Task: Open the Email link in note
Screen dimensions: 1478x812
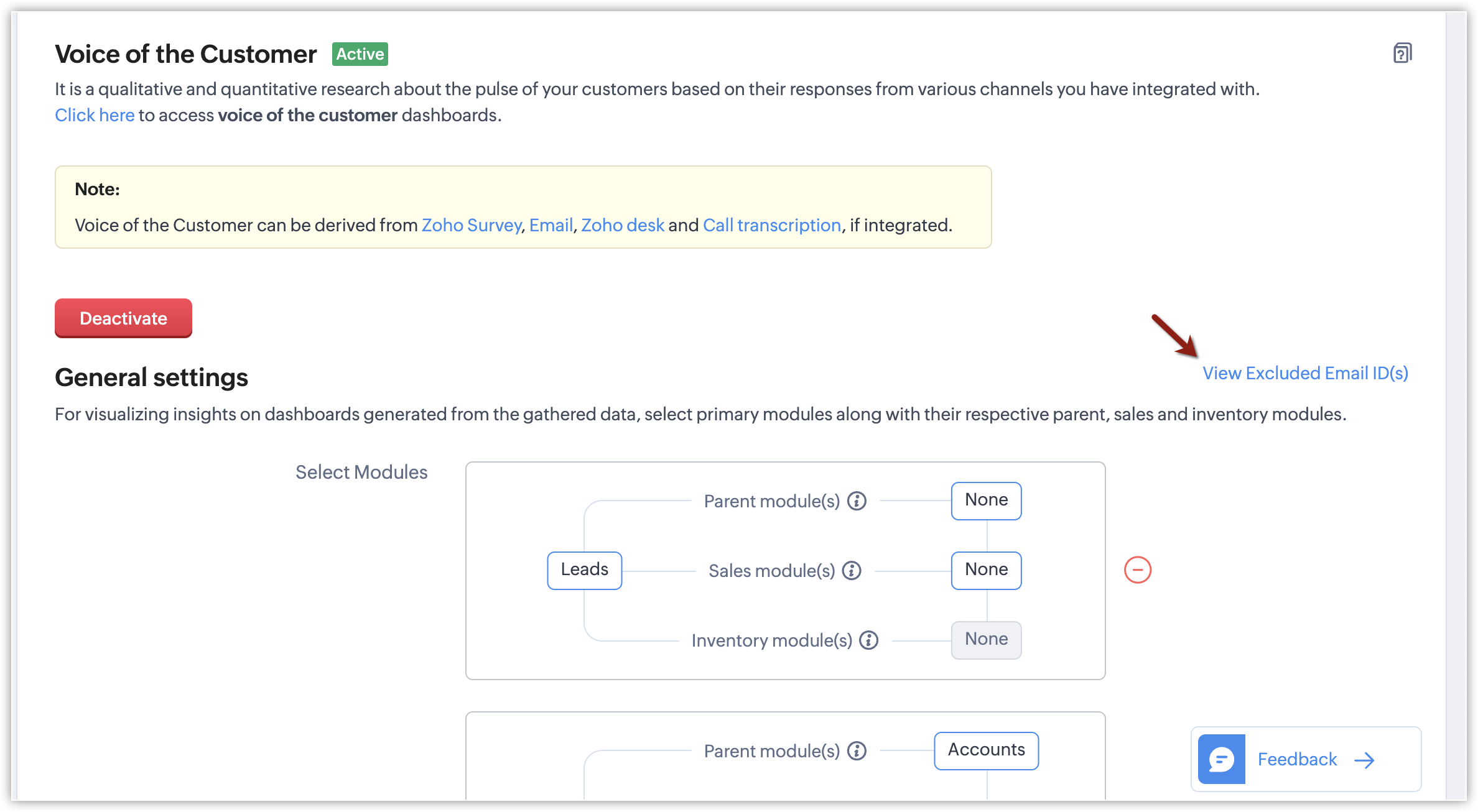Action: tap(551, 225)
